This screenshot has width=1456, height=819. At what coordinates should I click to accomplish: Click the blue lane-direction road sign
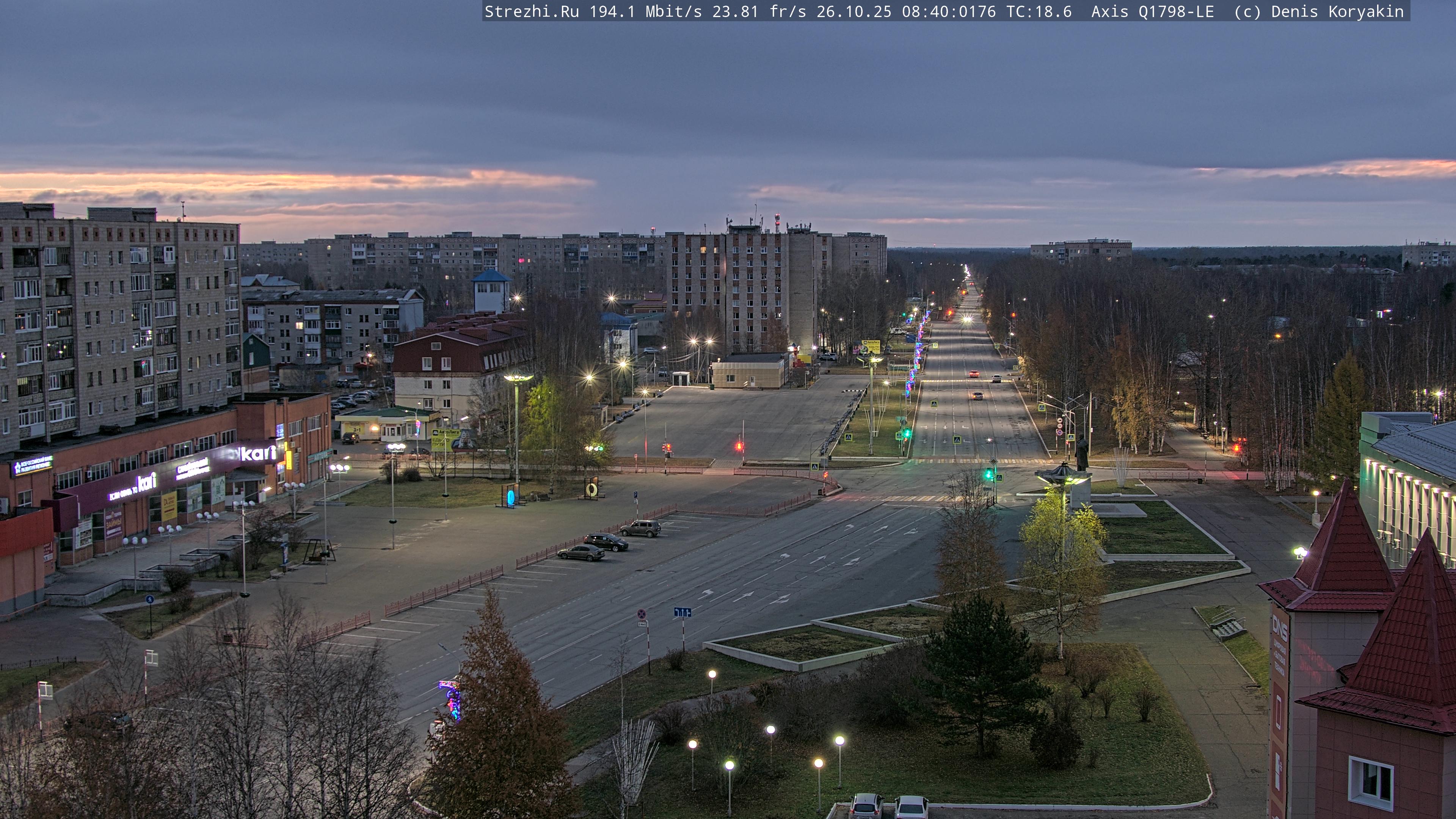pyautogui.click(x=682, y=612)
